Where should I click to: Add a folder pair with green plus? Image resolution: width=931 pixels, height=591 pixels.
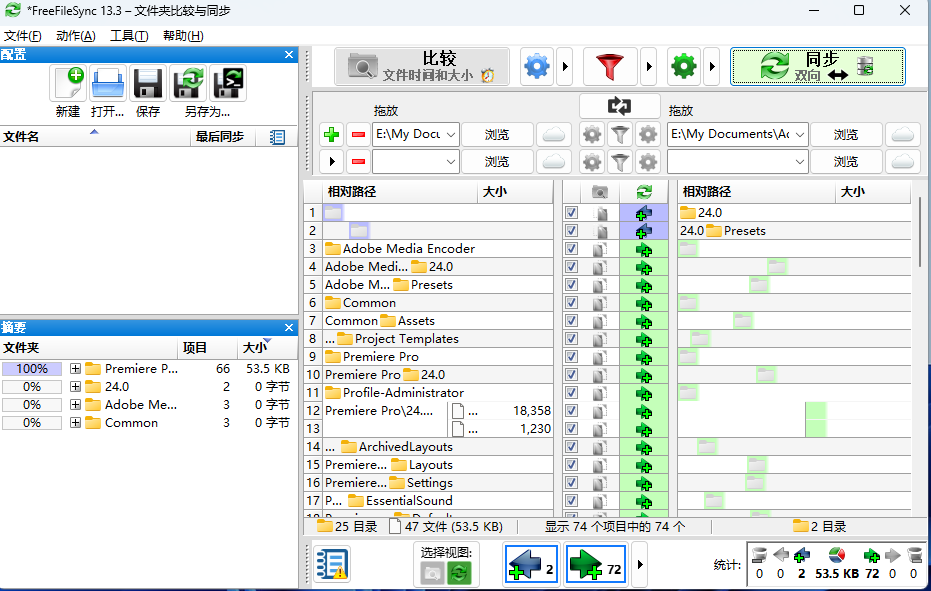332,134
